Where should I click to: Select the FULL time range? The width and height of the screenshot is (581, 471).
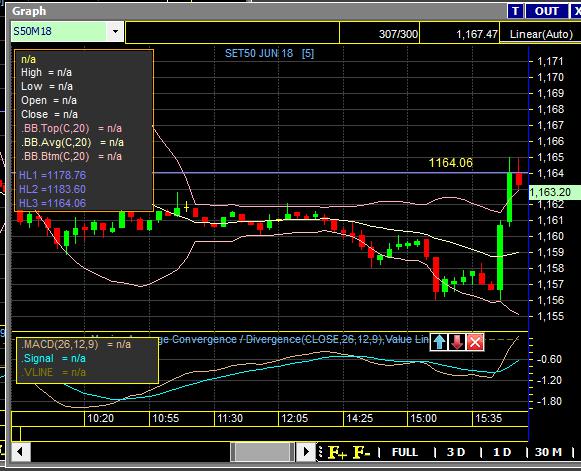[x=405, y=452]
